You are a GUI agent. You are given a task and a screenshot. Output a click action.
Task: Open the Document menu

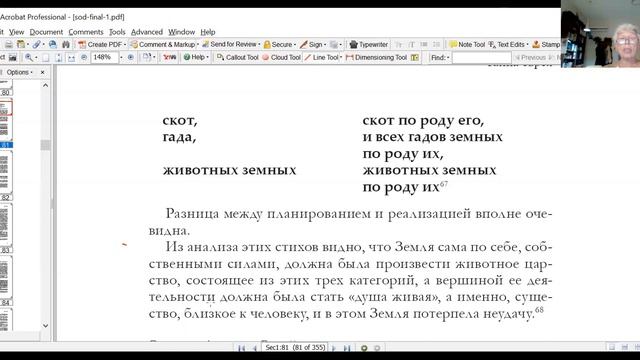pyautogui.click(x=46, y=32)
